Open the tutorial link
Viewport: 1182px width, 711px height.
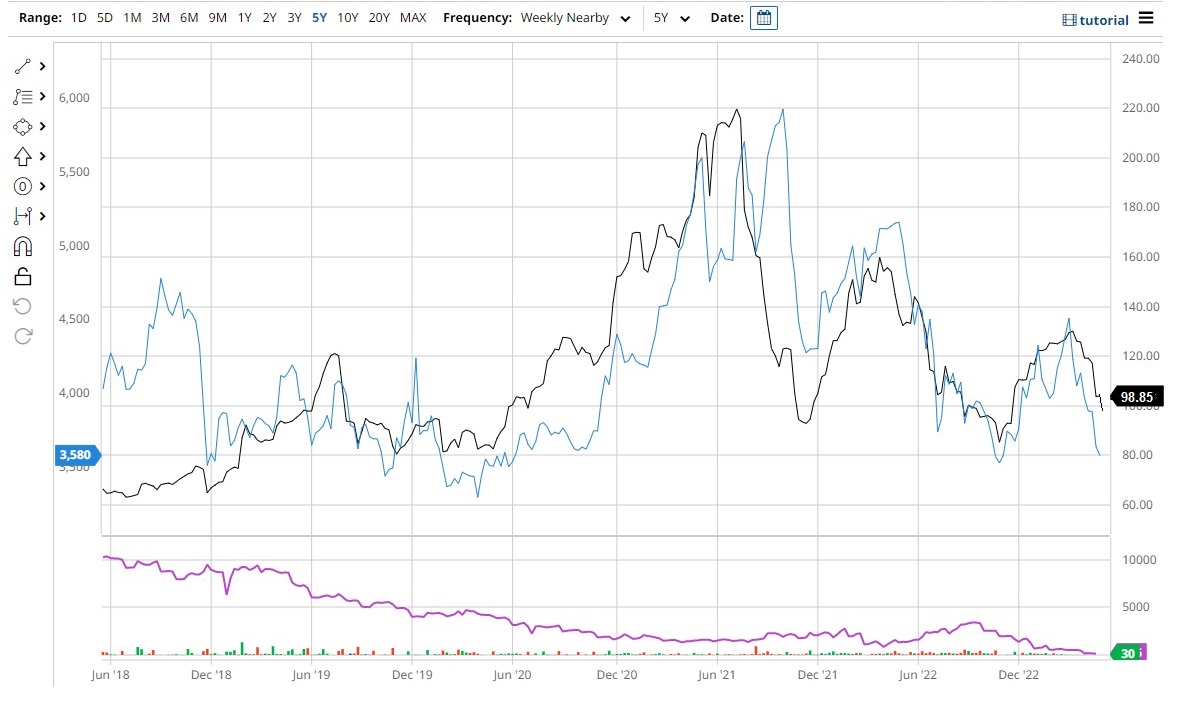pos(1095,20)
